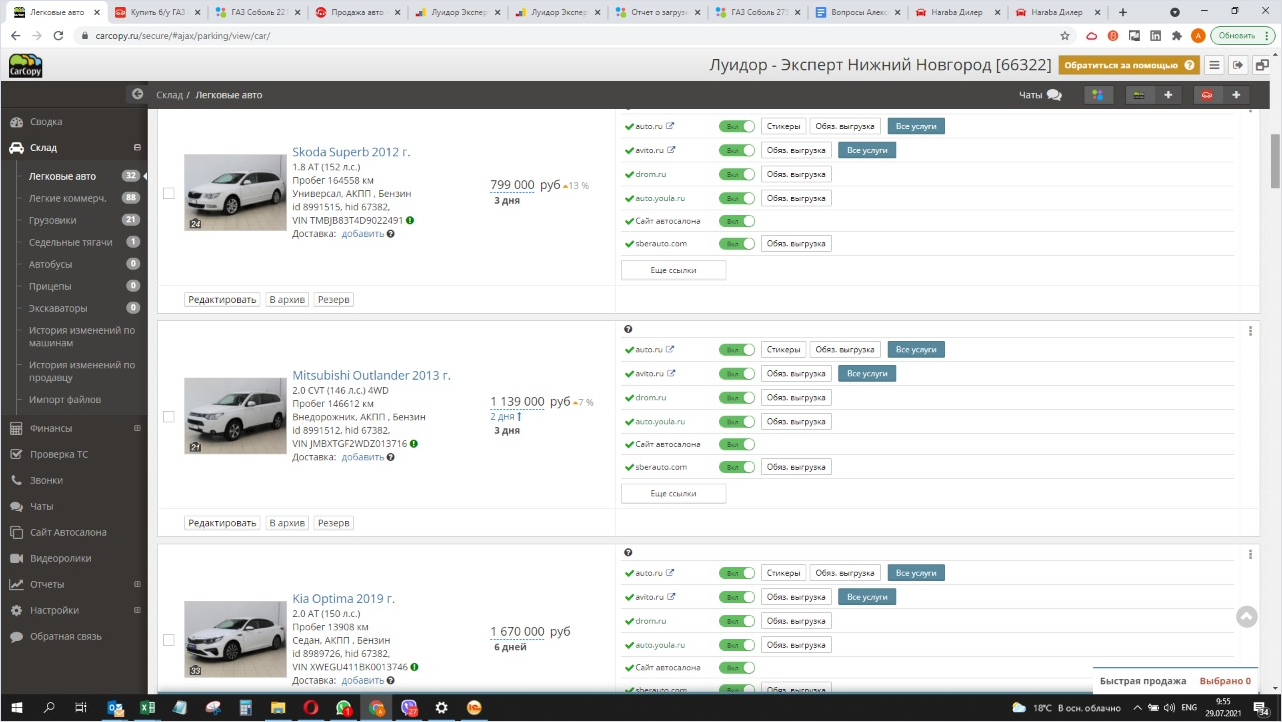Click the Kia Optima car thumbnail photo

point(235,639)
